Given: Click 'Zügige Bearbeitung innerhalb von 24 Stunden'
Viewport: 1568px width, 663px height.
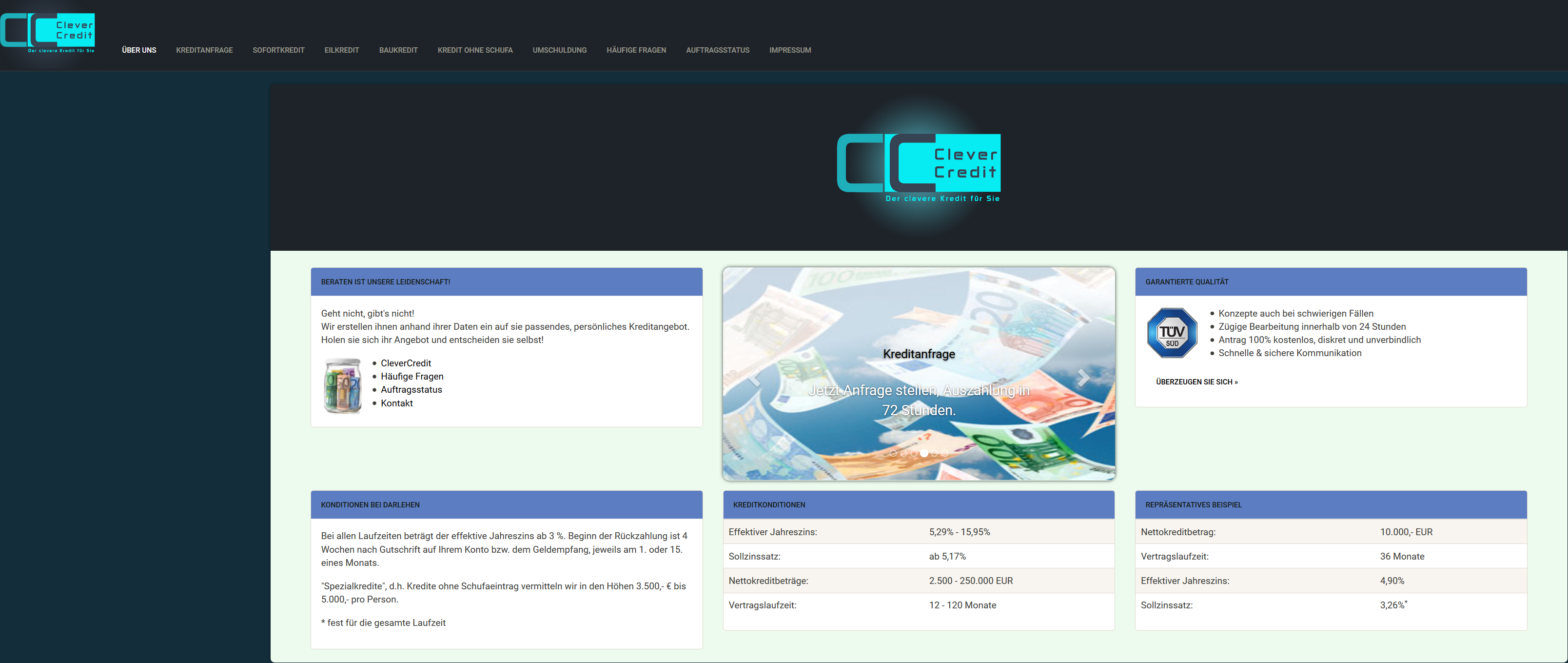Looking at the screenshot, I should click(1312, 326).
